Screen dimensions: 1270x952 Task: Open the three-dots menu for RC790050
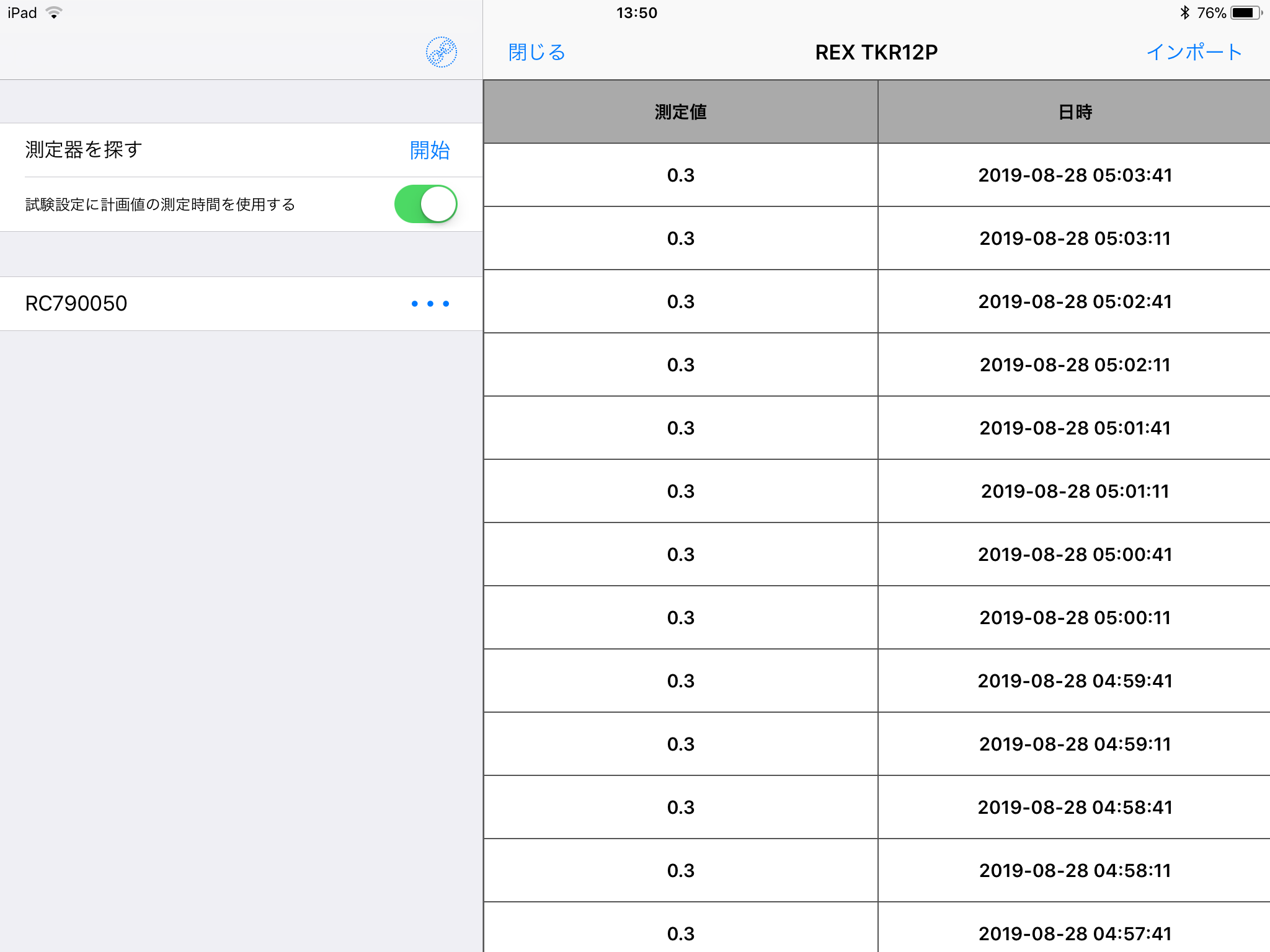coord(430,304)
